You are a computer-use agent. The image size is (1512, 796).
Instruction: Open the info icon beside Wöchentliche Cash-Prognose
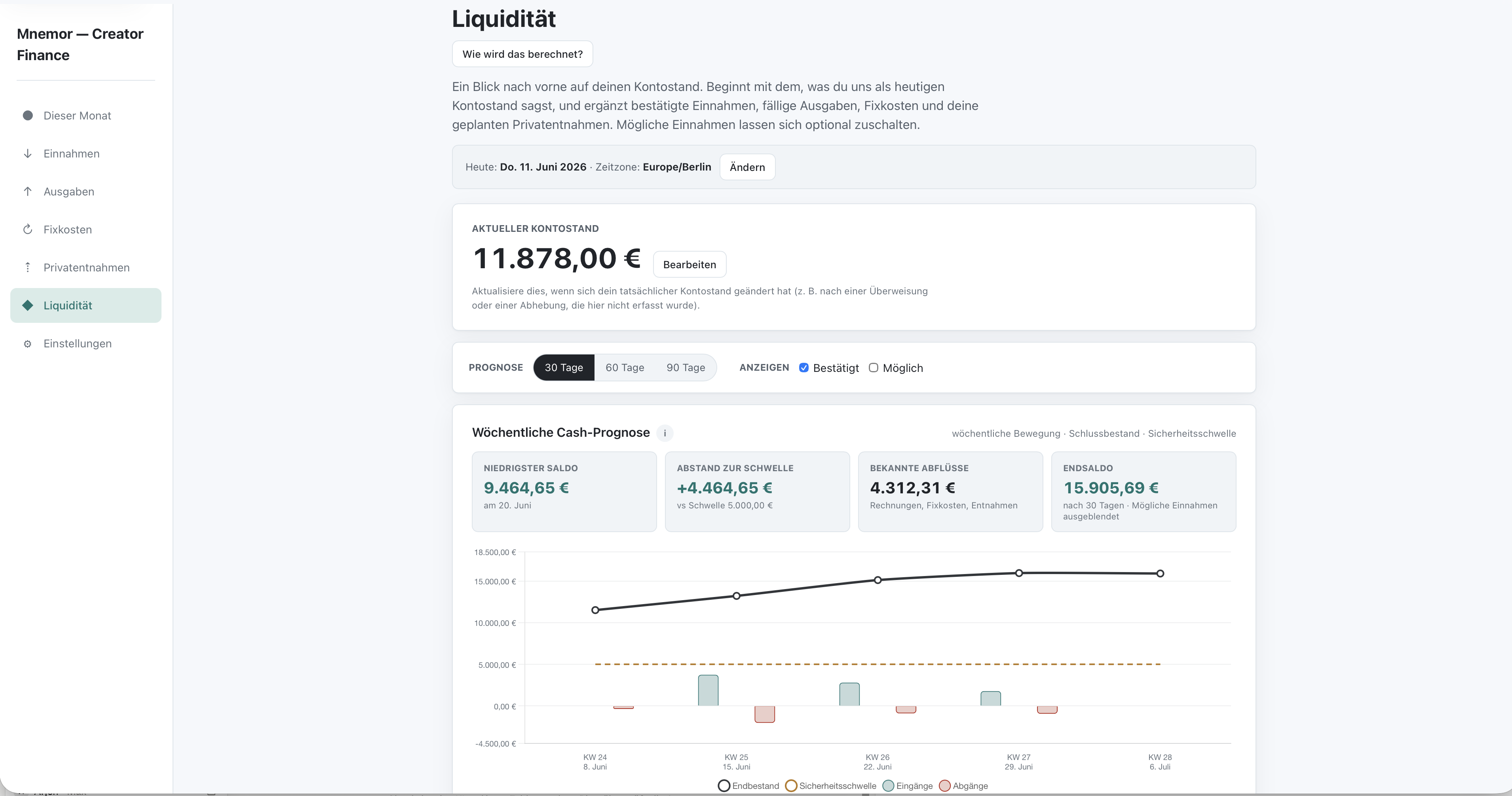(x=665, y=433)
